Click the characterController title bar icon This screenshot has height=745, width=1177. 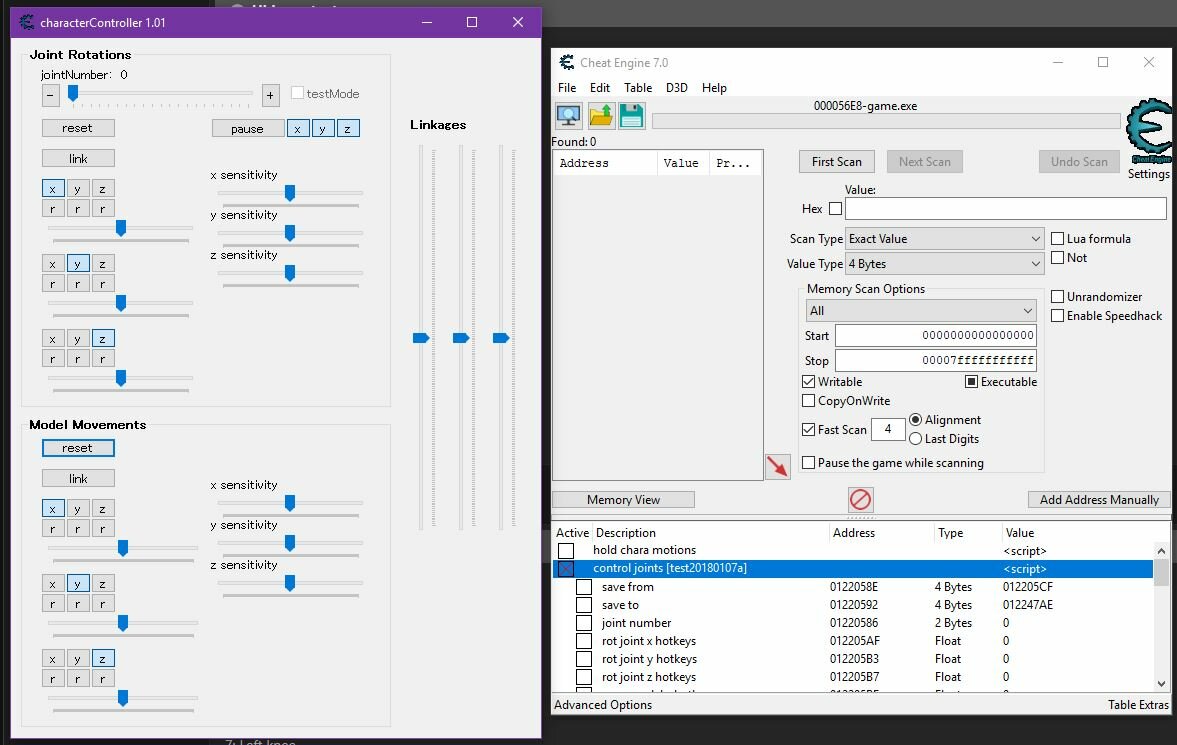tap(26, 23)
